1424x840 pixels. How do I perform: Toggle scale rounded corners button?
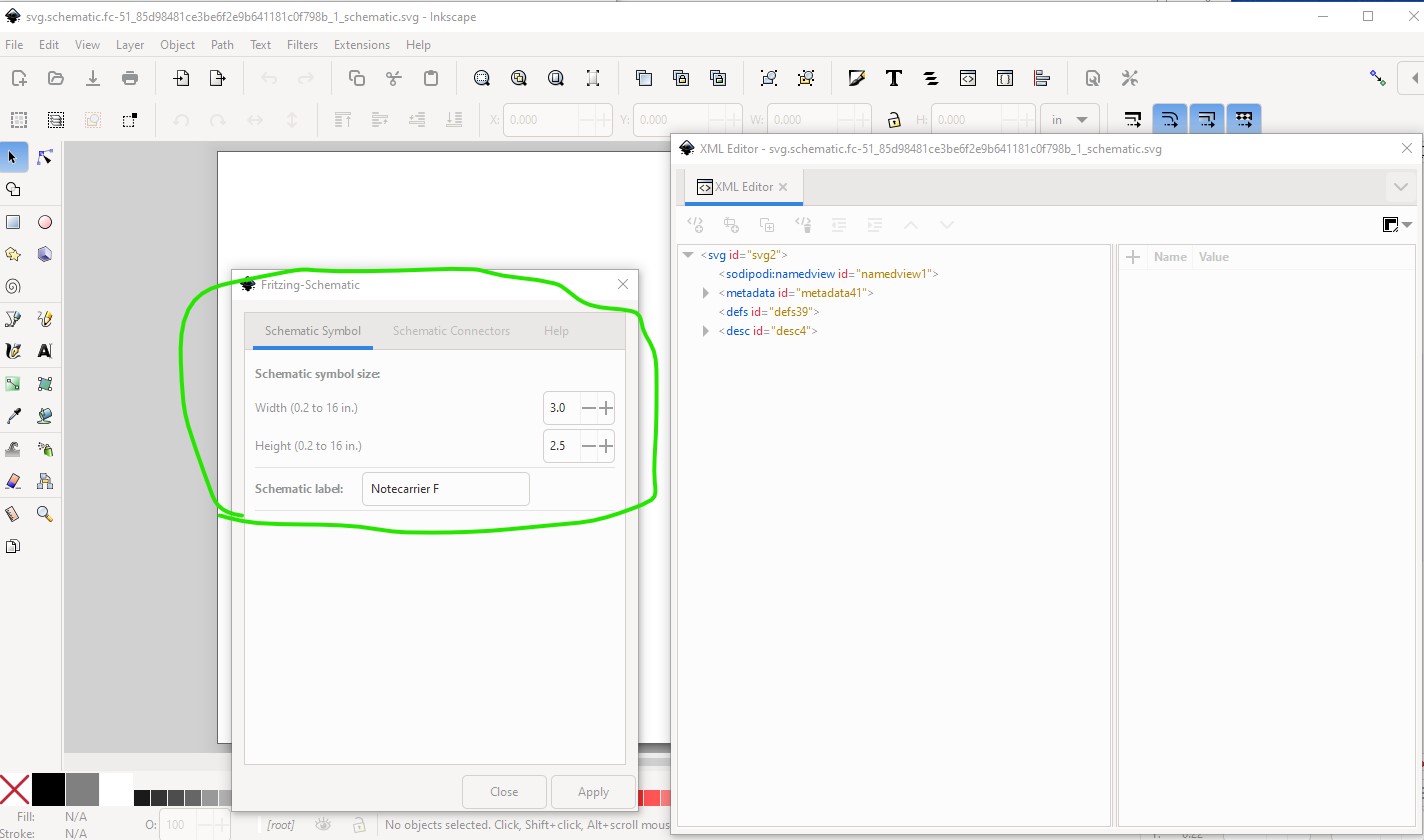point(1170,120)
